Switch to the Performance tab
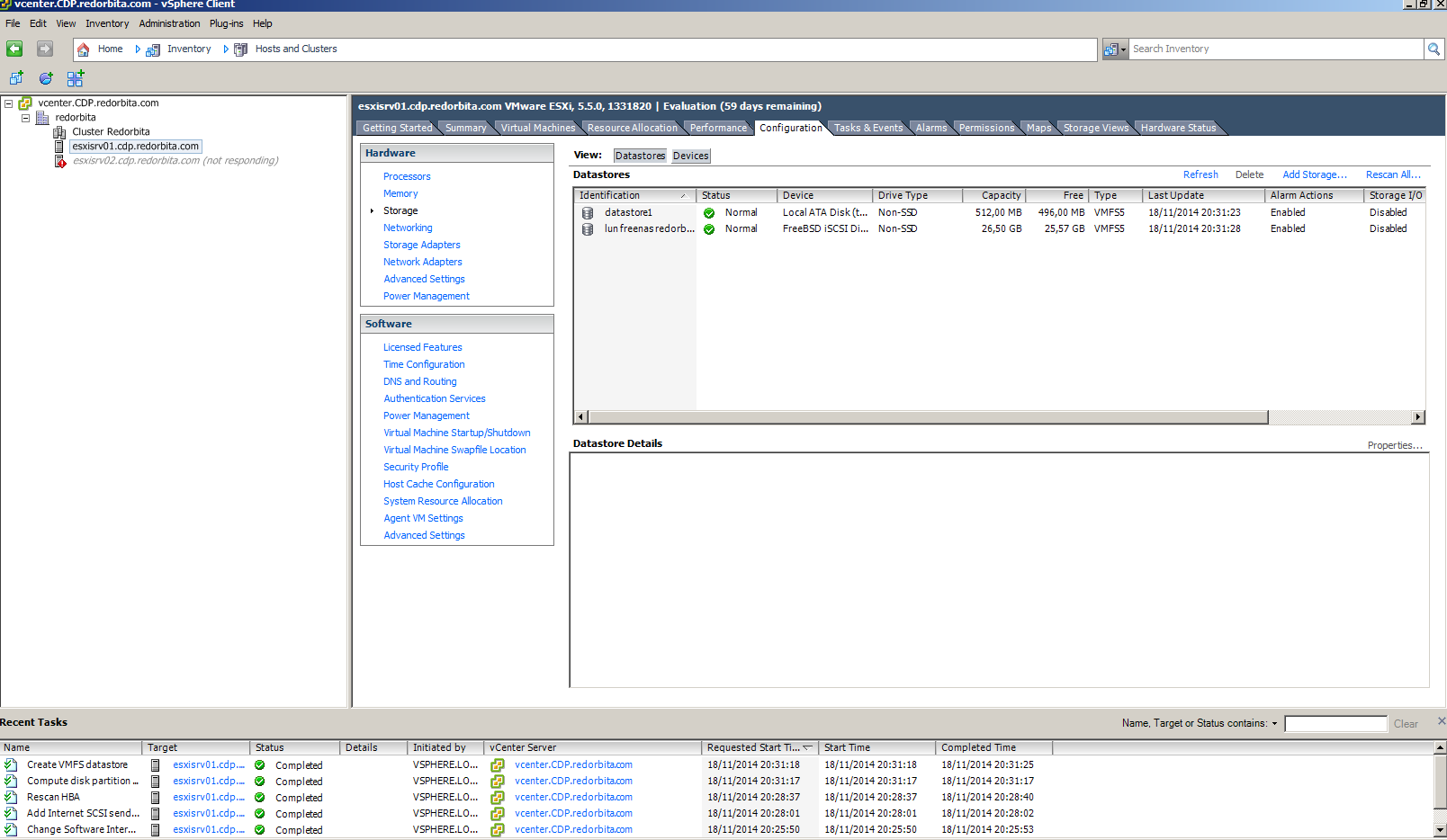Image resolution: width=1447 pixels, height=840 pixels. [x=717, y=128]
